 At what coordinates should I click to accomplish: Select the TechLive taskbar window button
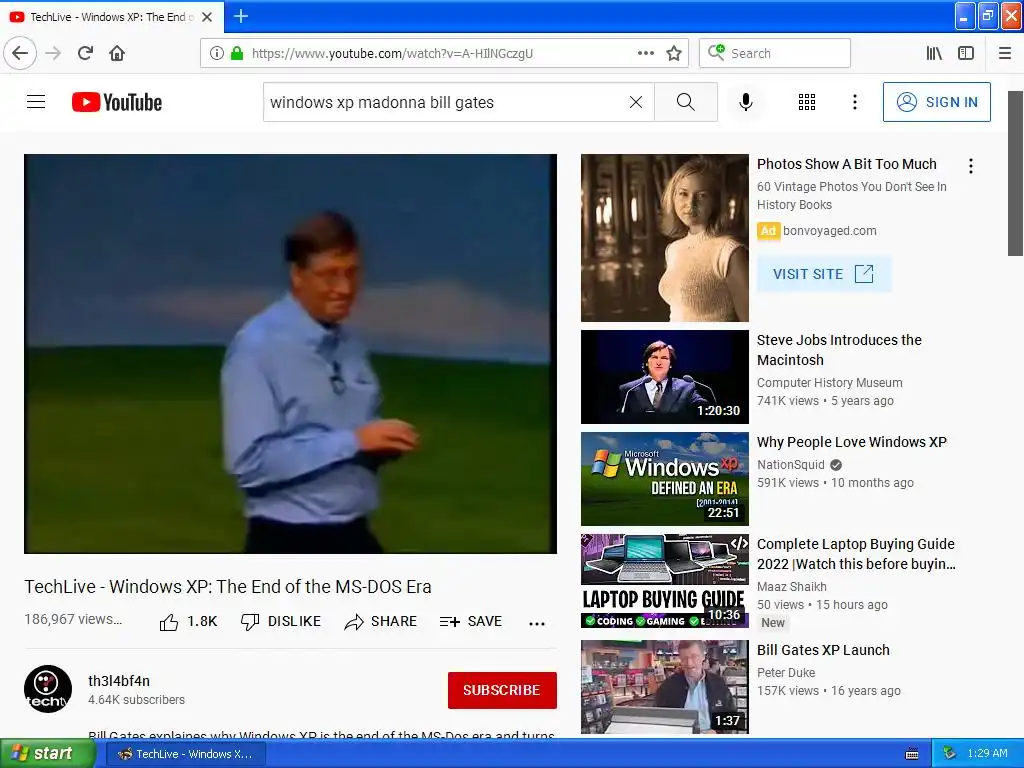click(x=185, y=754)
